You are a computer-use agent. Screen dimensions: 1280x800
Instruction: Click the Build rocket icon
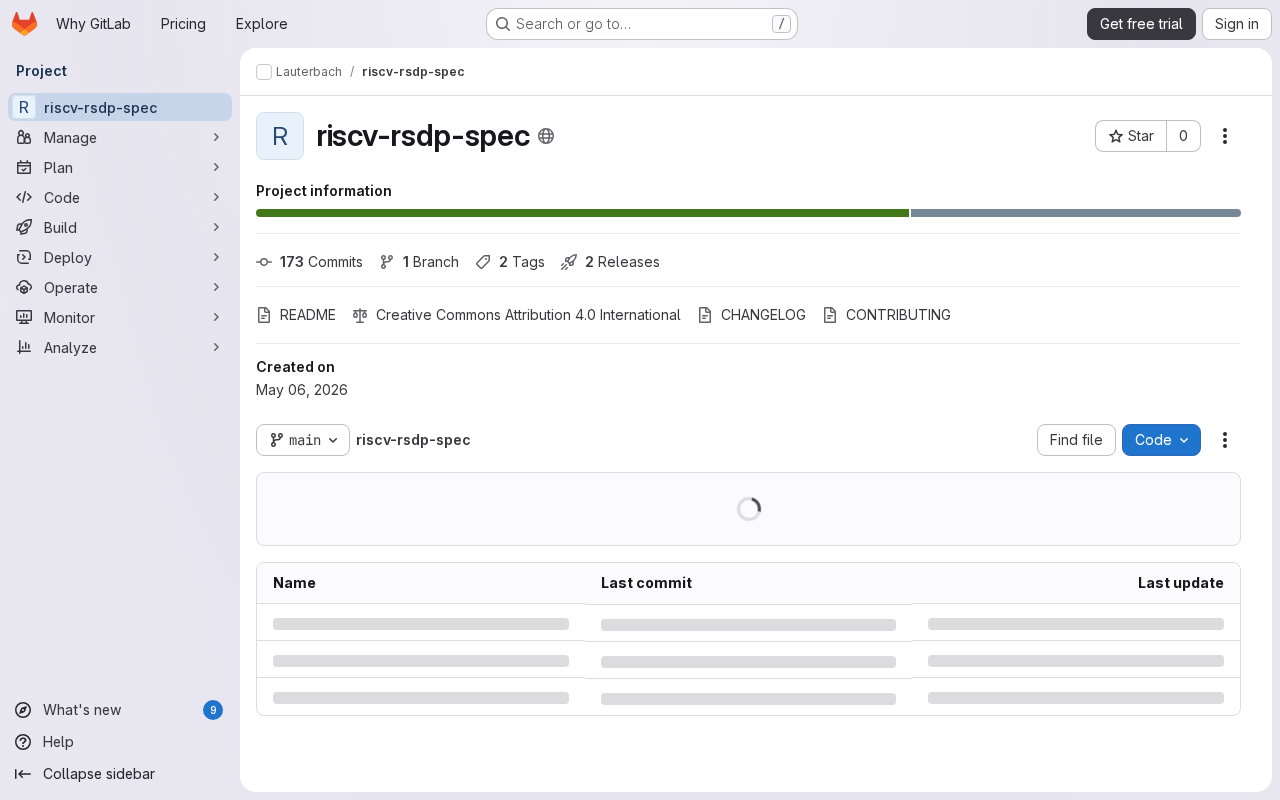pos(24,227)
